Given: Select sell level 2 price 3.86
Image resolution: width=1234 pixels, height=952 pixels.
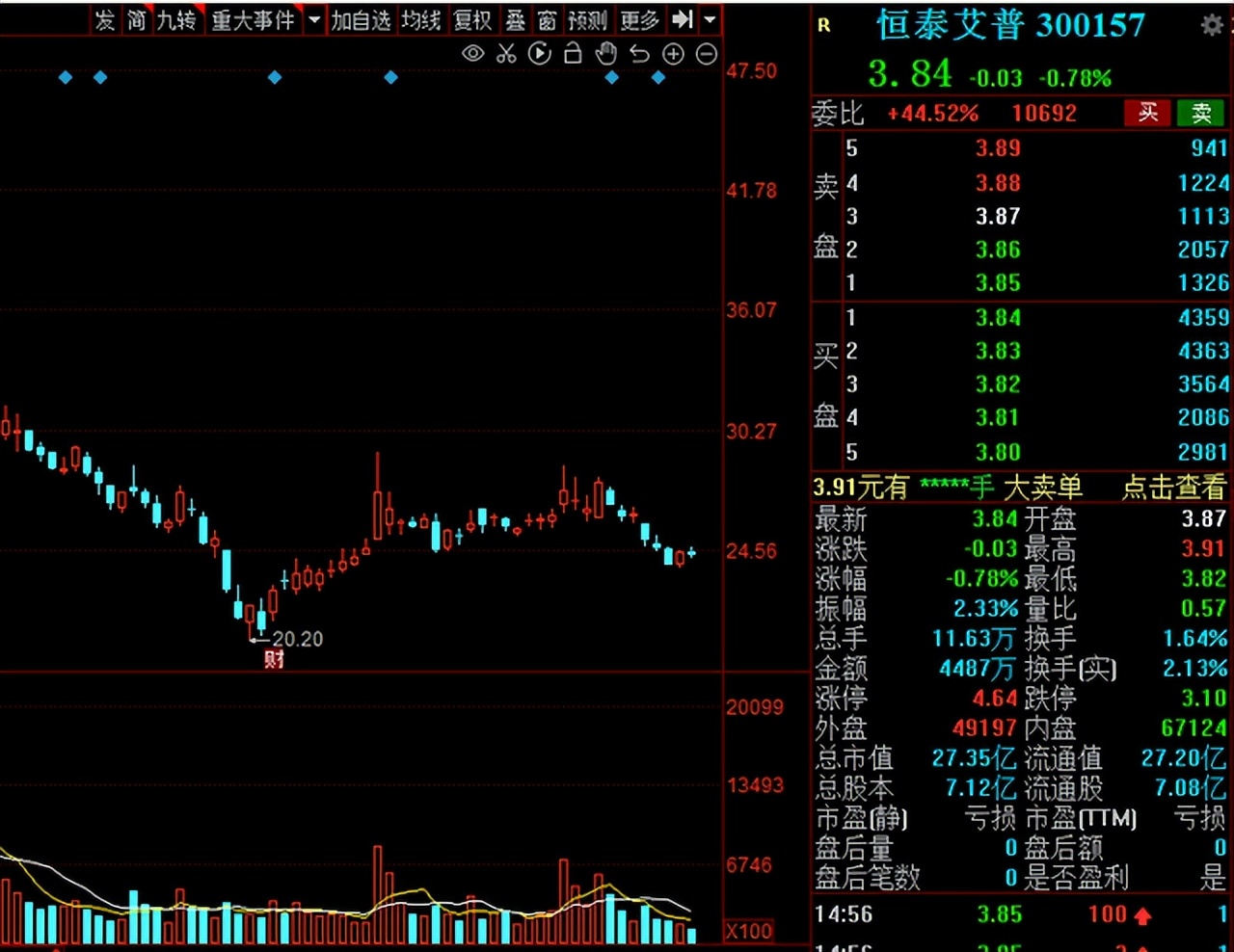Looking at the screenshot, I should 998,250.
